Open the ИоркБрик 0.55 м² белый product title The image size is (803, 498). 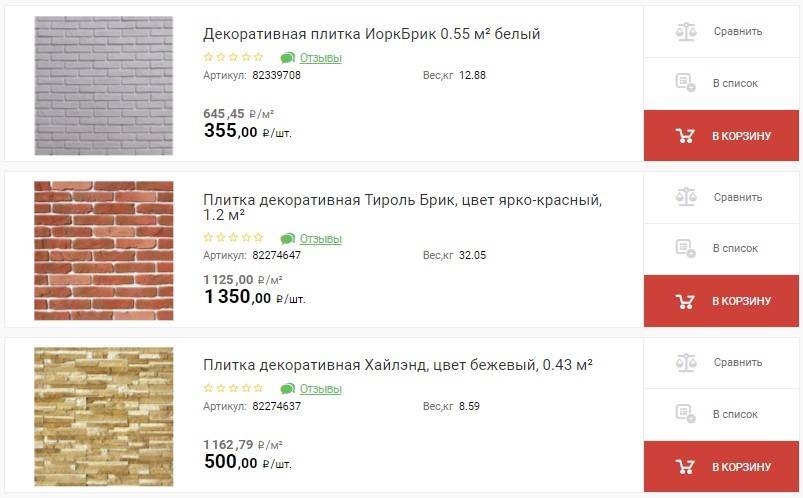pyautogui.click(x=371, y=34)
